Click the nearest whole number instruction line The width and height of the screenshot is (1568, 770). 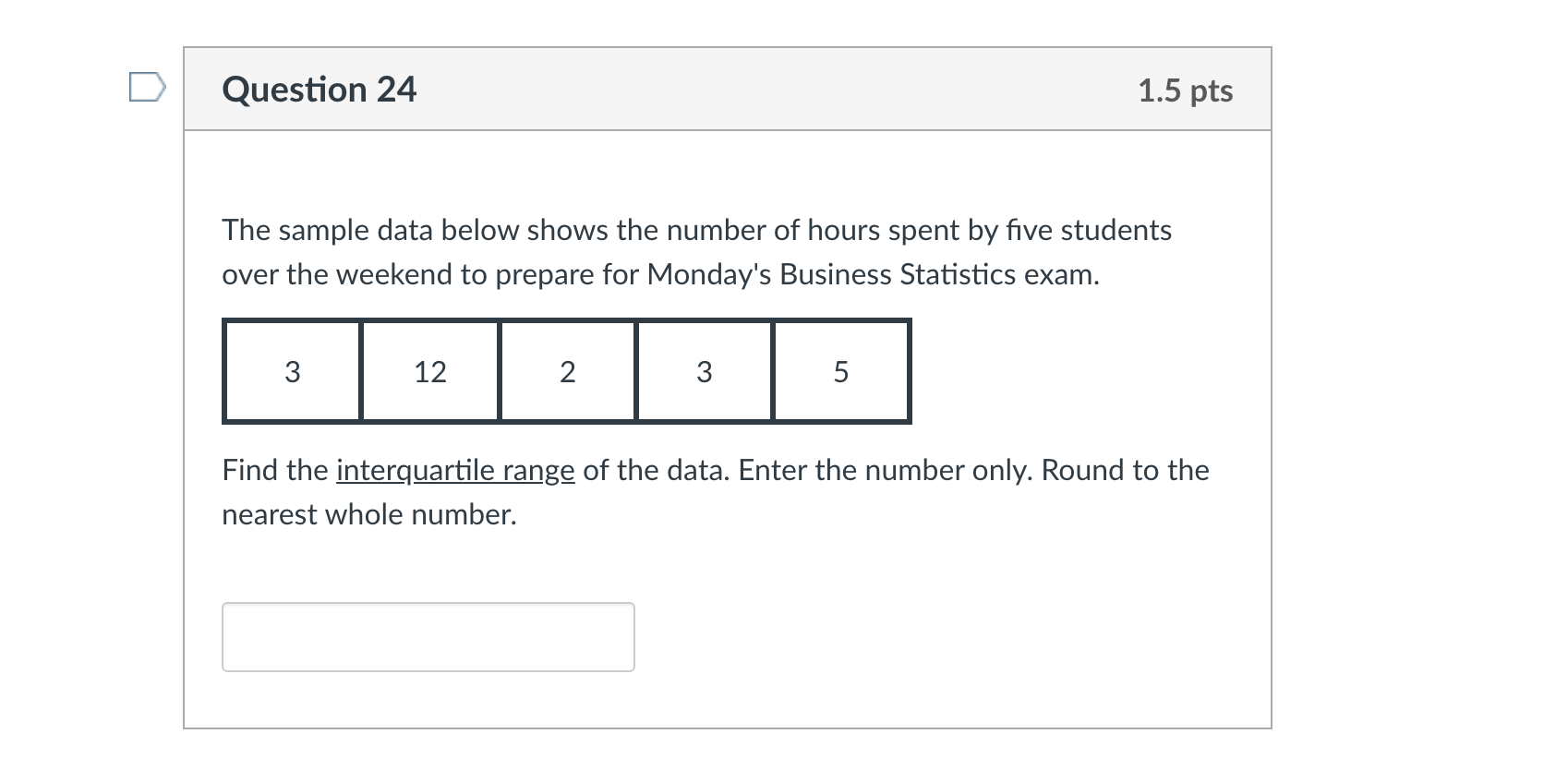click(369, 513)
